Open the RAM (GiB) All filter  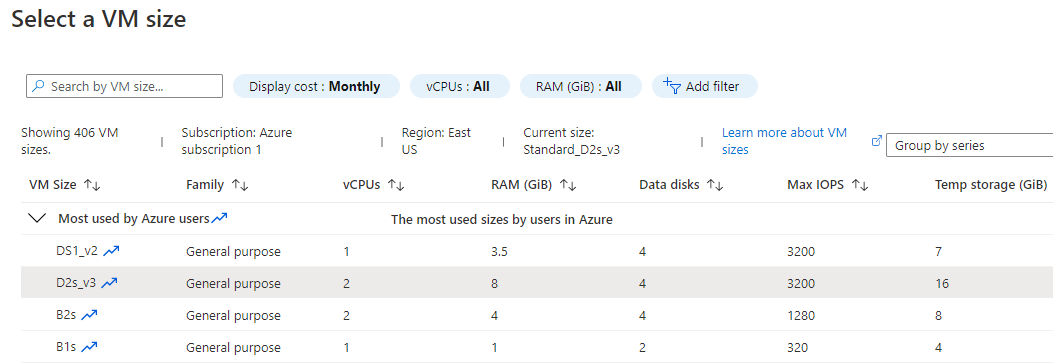point(580,87)
